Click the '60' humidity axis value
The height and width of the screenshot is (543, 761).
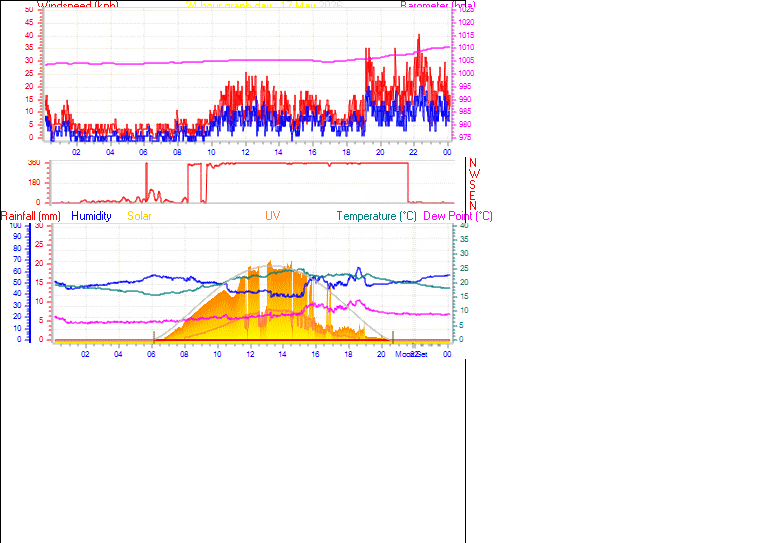(17, 271)
